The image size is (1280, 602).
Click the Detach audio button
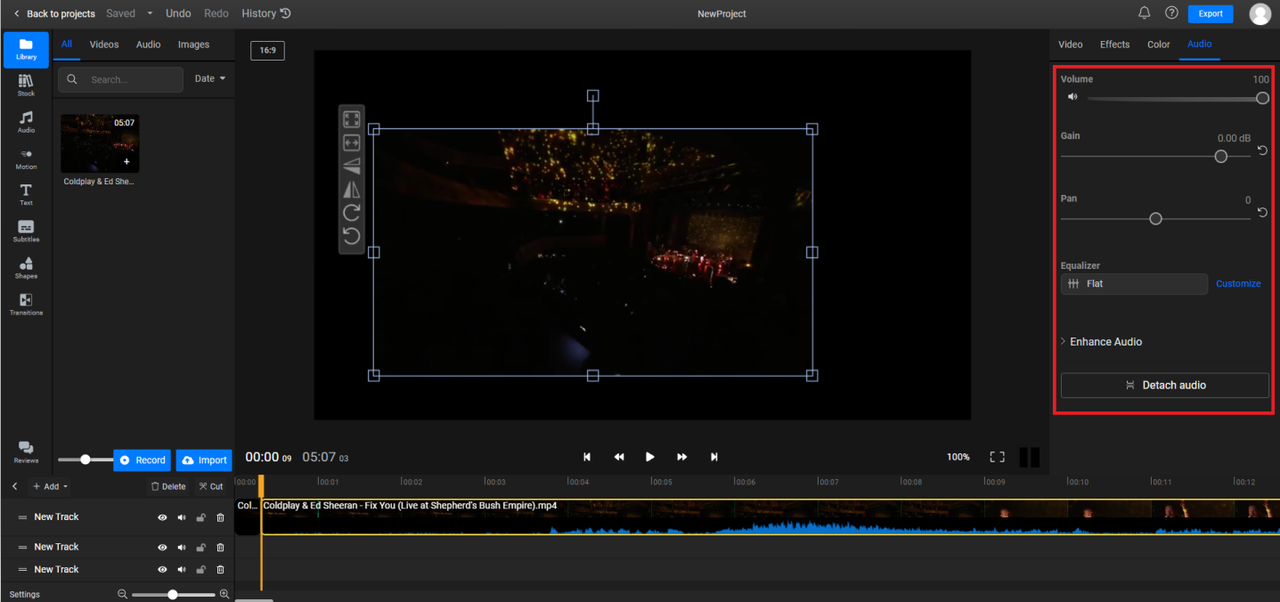click(x=1164, y=385)
